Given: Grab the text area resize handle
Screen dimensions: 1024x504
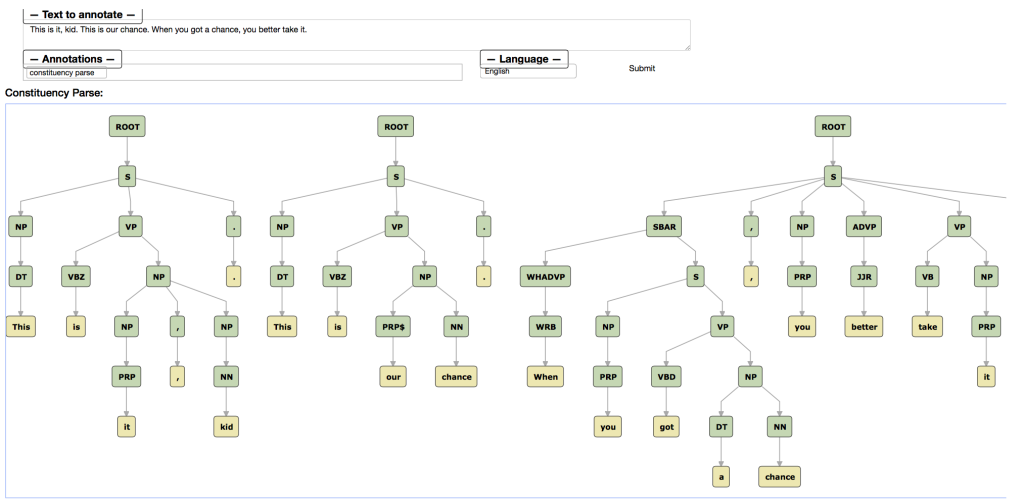Looking at the screenshot, I should click(686, 46).
